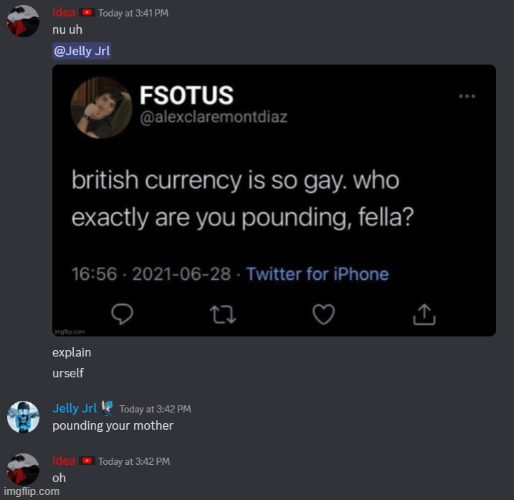Click the @alexclaremontdiaz handle
The height and width of the screenshot is (500, 514).
[x=214, y=117]
